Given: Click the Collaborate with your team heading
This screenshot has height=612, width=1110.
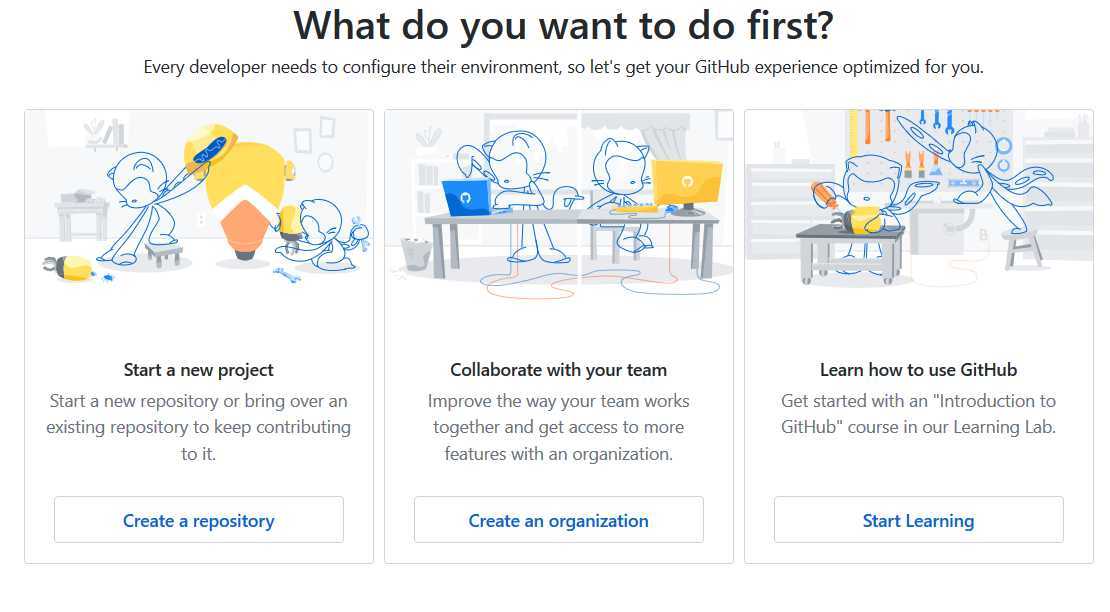Looking at the screenshot, I should tap(559, 370).
